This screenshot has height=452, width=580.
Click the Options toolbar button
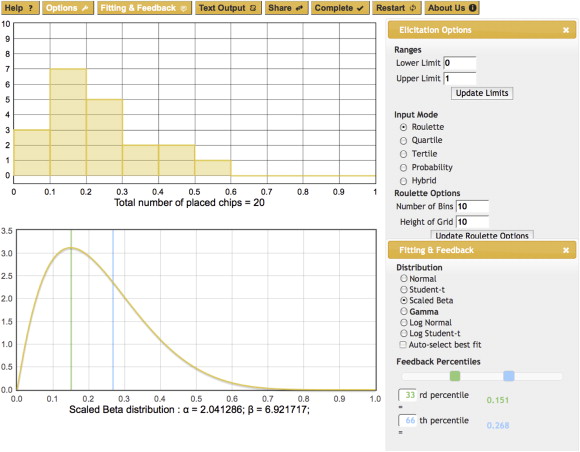[67, 8]
